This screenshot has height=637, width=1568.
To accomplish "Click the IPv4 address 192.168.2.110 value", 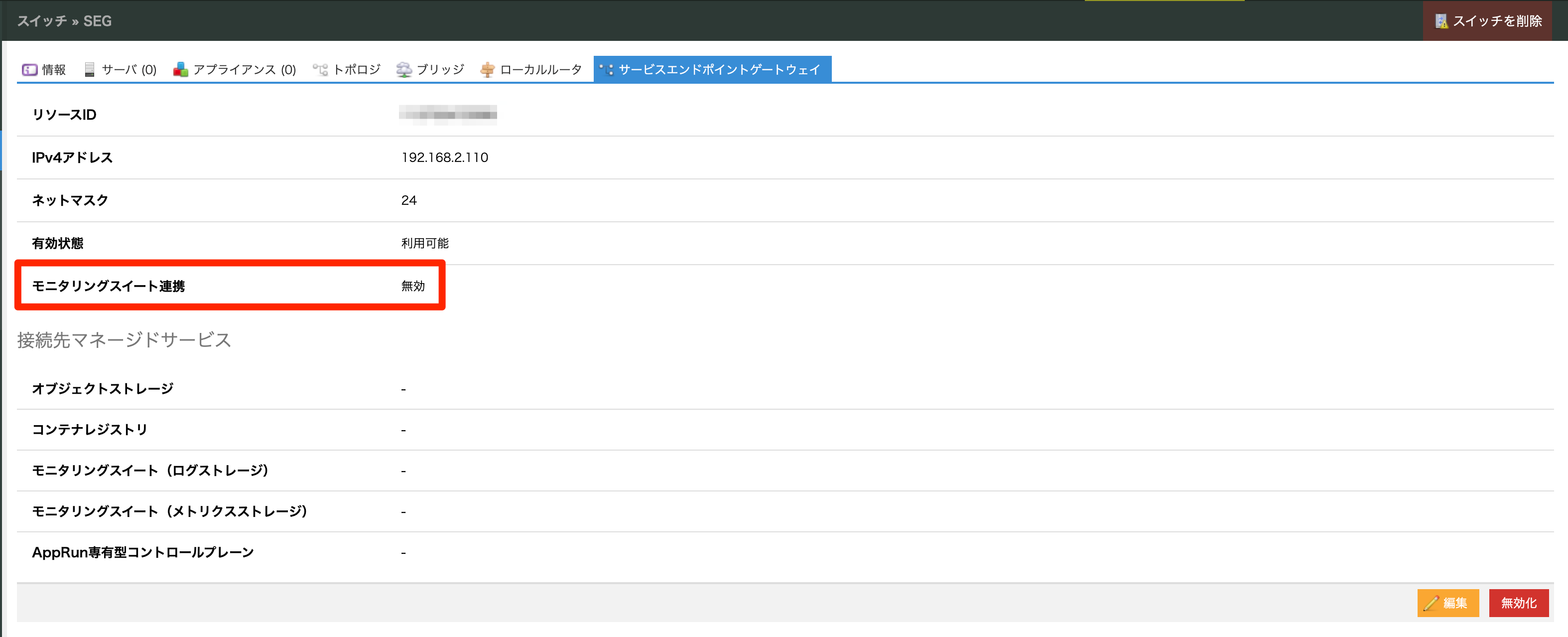I will [444, 158].
